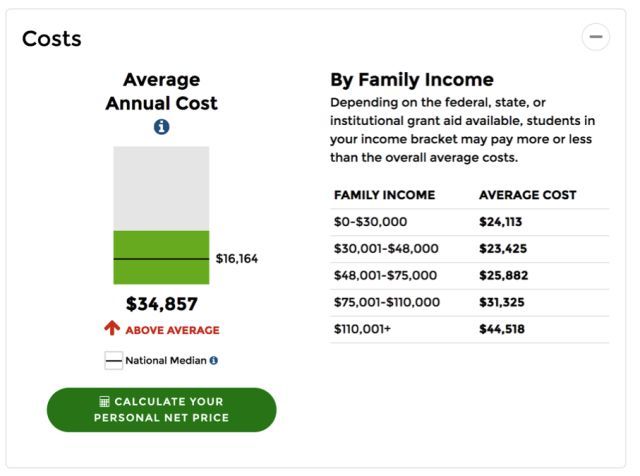Viewport: 640px width, 476px height.
Task: Click the National Median info icon
Action: (x=214, y=360)
